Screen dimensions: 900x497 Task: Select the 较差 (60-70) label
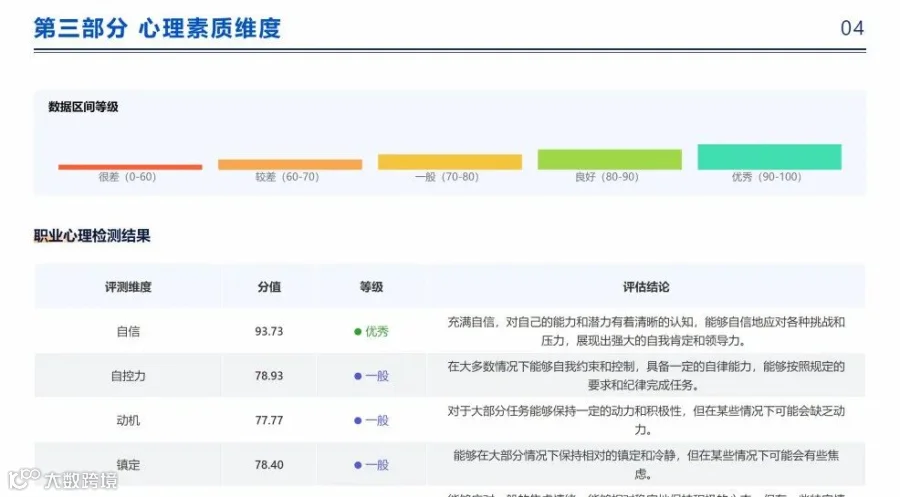pos(287,177)
